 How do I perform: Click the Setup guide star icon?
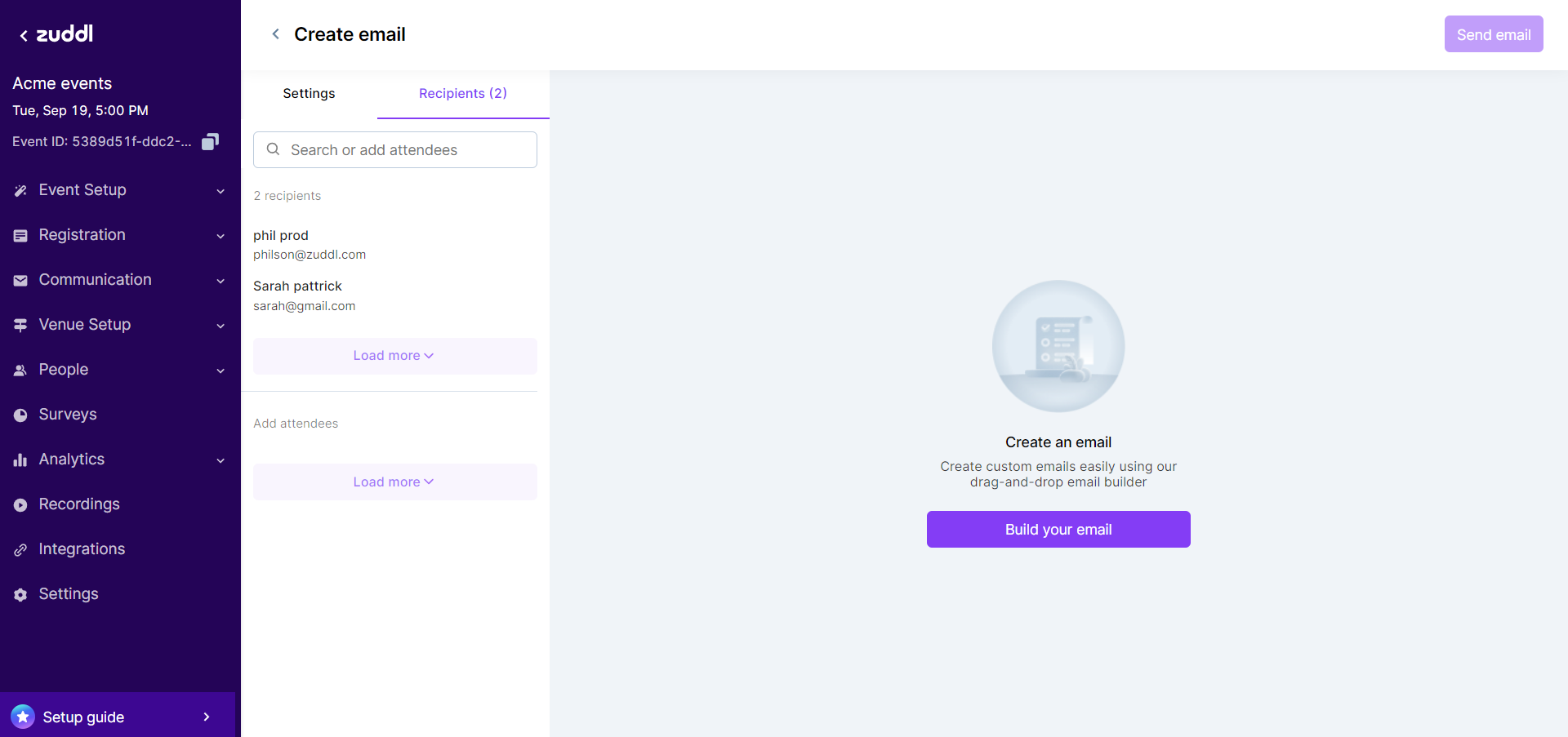tap(23, 716)
